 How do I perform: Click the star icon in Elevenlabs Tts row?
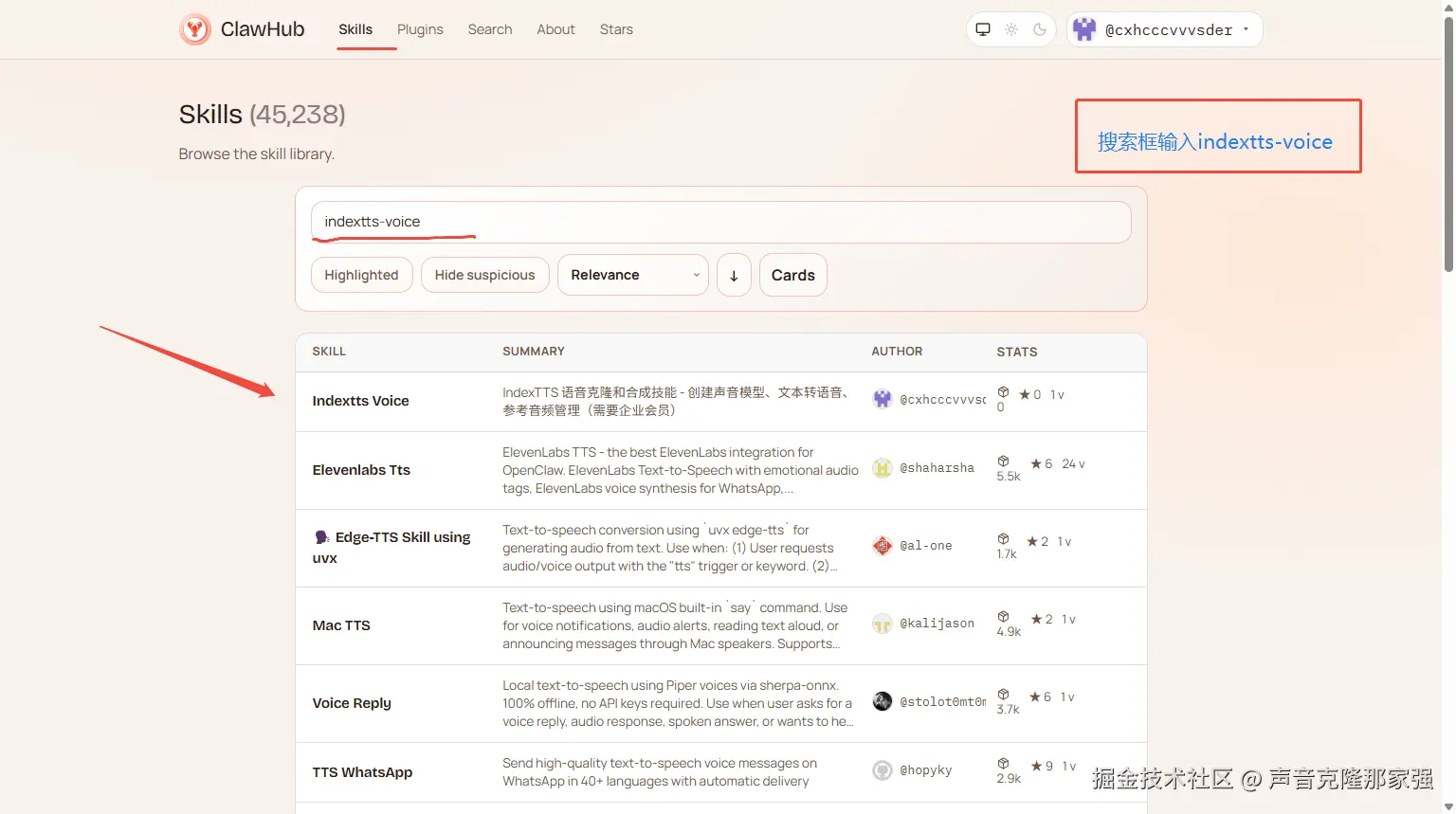tap(1036, 463)
